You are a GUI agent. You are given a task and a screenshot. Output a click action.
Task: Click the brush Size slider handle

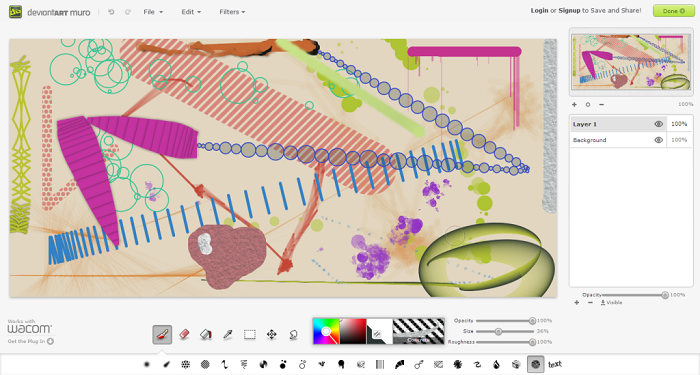pyautogui.click(x=498, y=331)
